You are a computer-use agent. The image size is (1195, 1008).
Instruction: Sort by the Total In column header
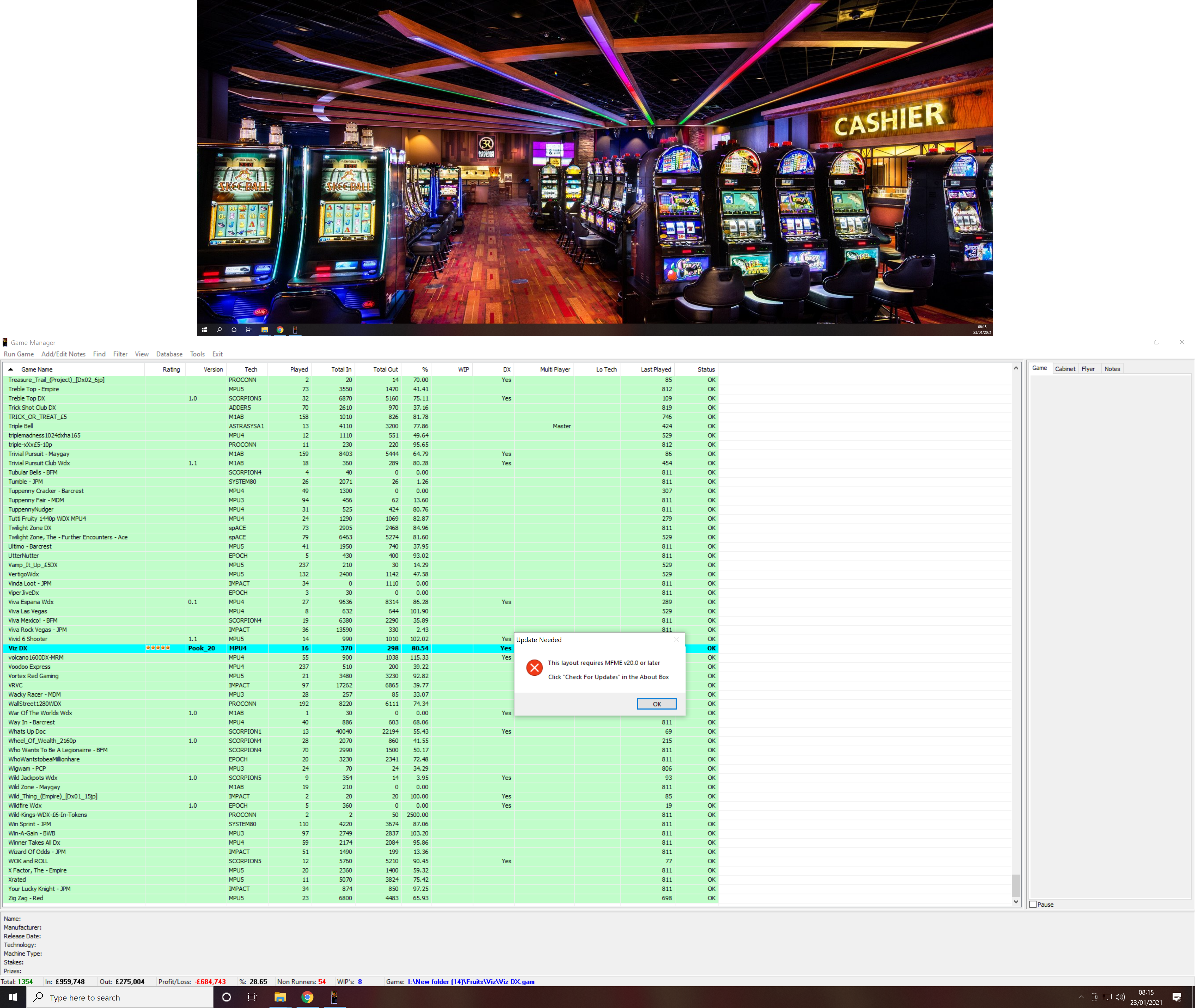pos(333,370)
